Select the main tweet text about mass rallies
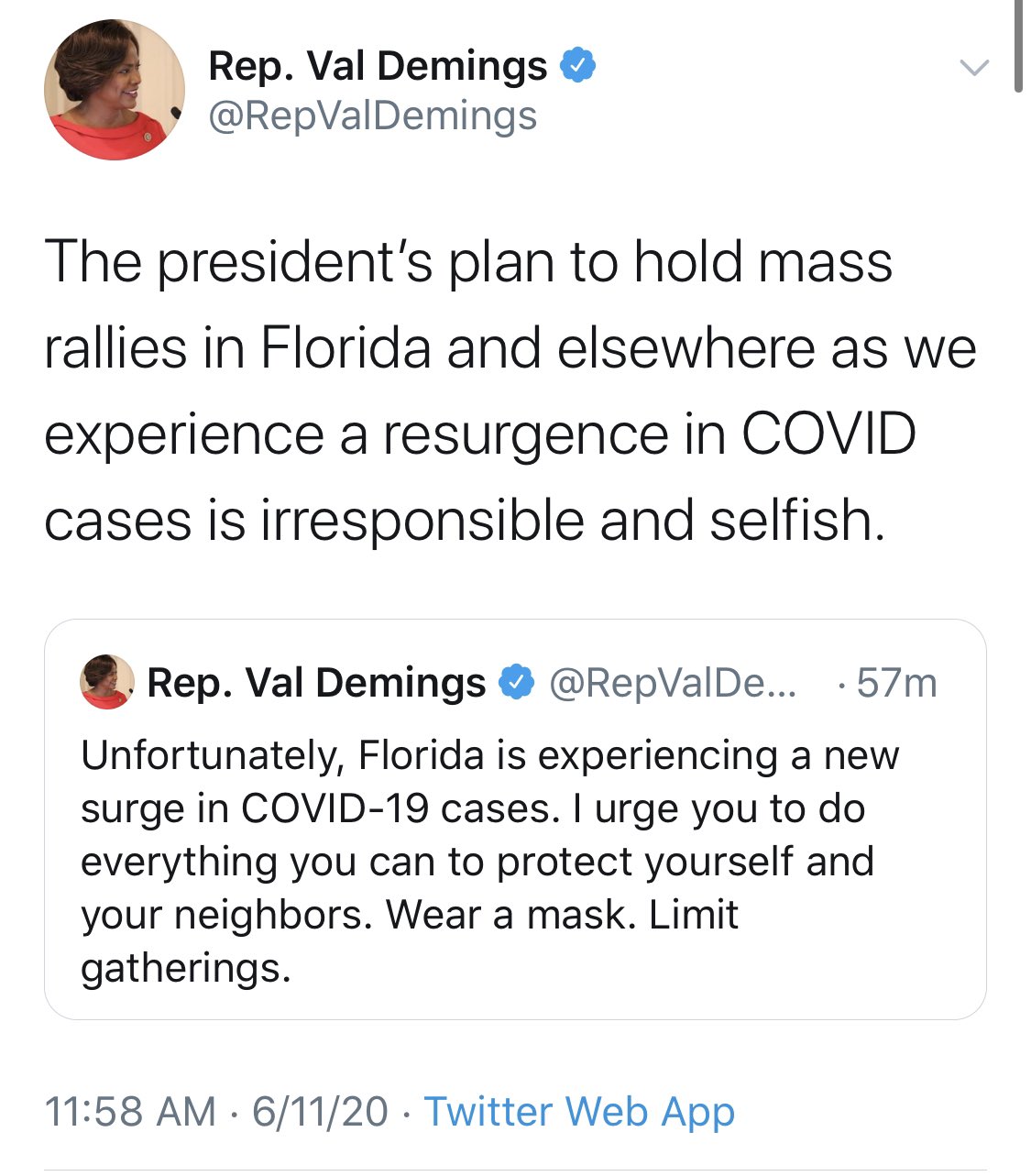The height and width of the screenshot is (1176, 1031). pyautogui.click(x=467, y=262)
